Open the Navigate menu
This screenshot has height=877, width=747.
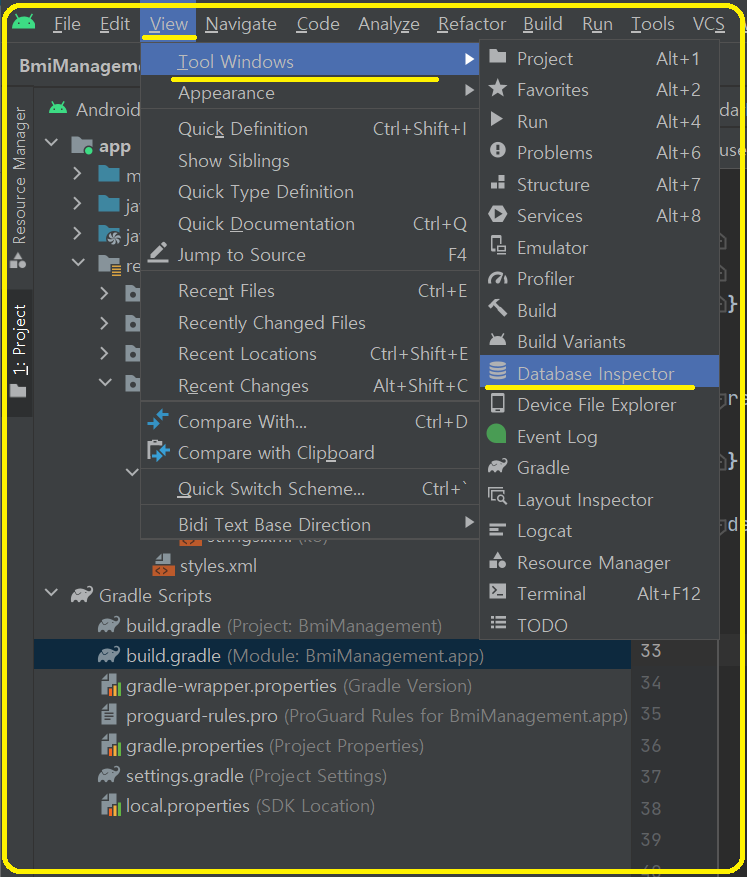coord(241,24)
